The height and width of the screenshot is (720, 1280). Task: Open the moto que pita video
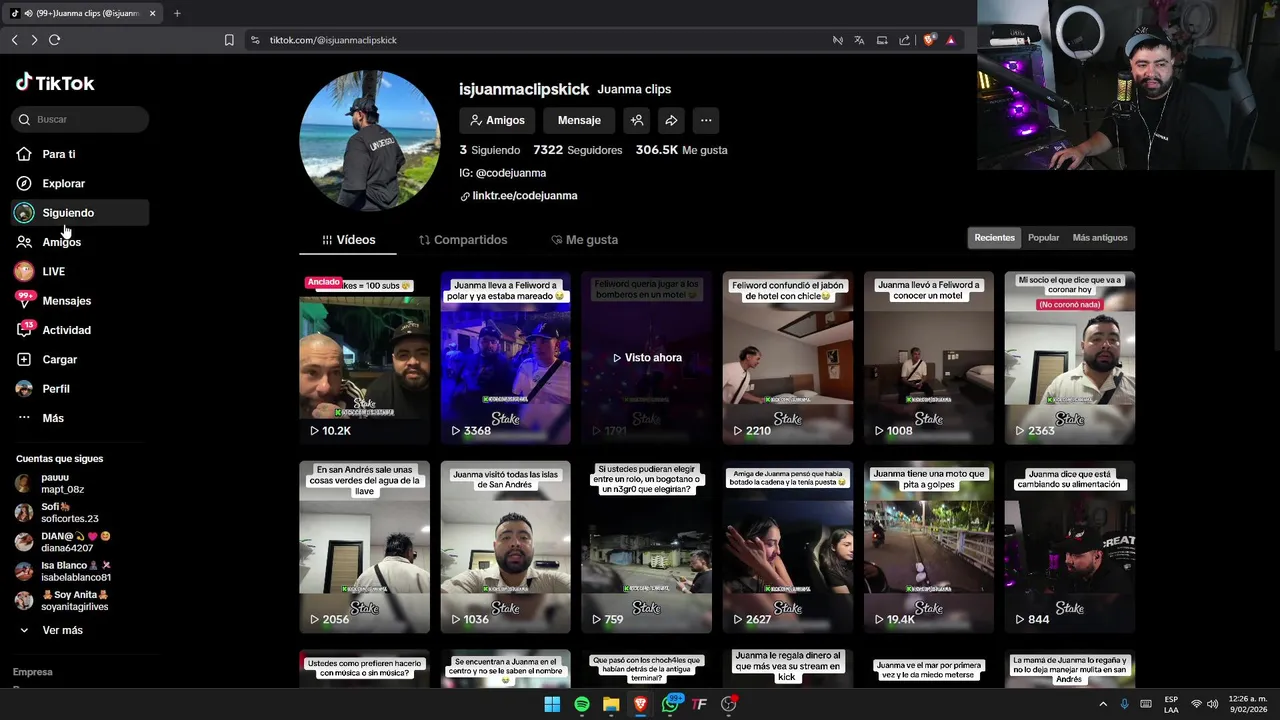(x=929, y=547)
